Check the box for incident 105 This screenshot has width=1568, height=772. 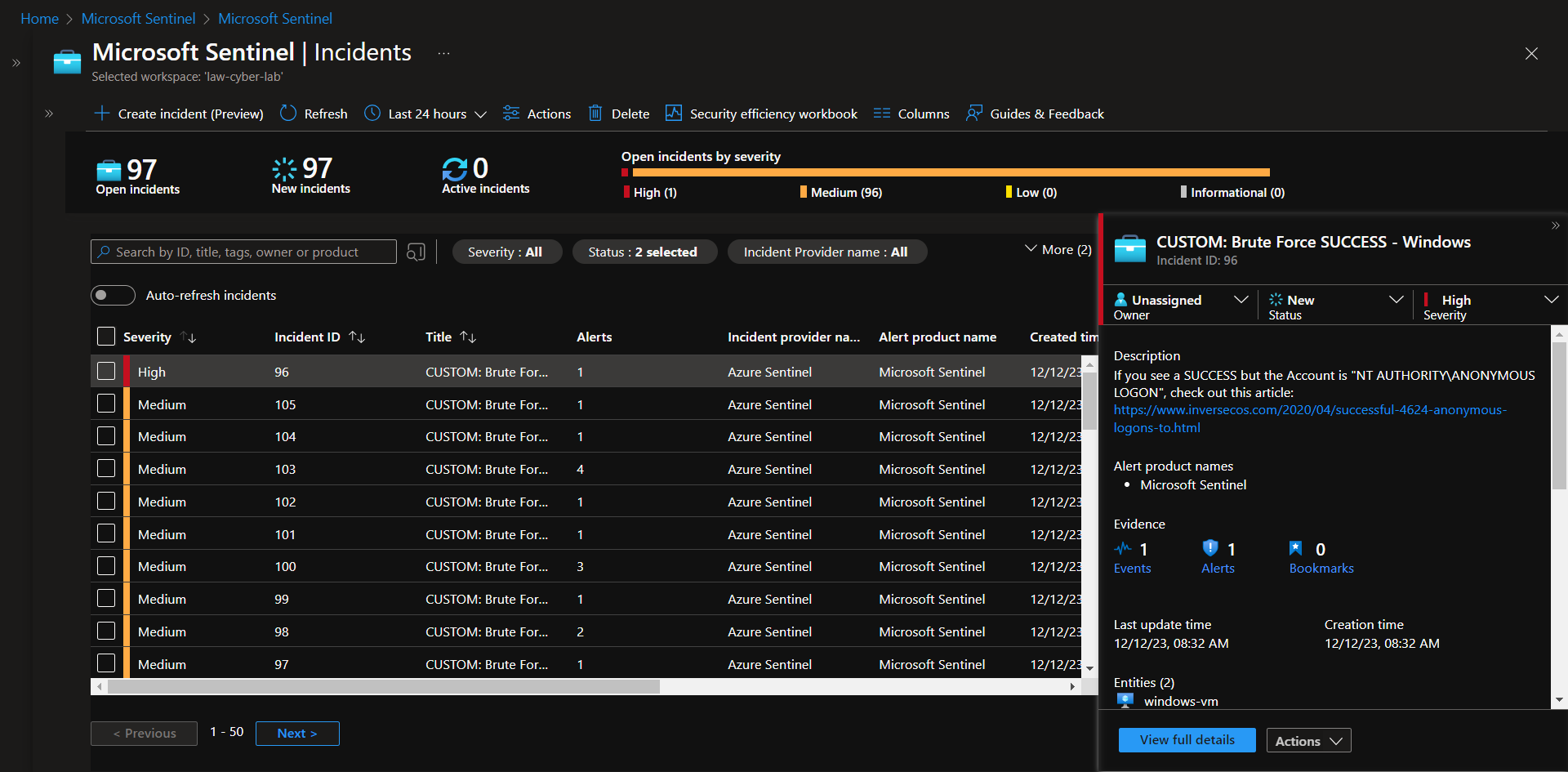pyautogui.click(x=106, y=404)
